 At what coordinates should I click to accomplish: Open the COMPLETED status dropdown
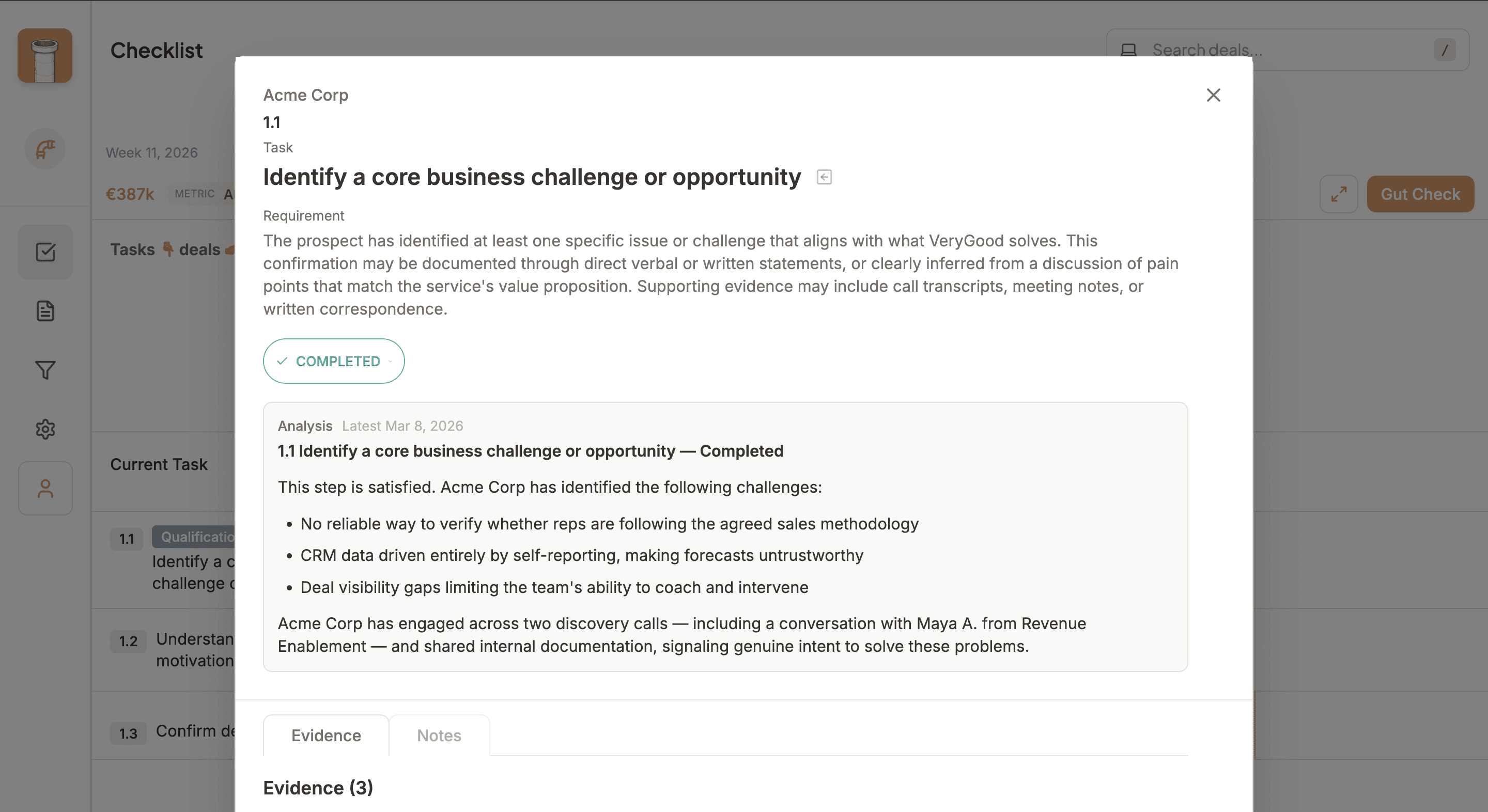(334, 361)
